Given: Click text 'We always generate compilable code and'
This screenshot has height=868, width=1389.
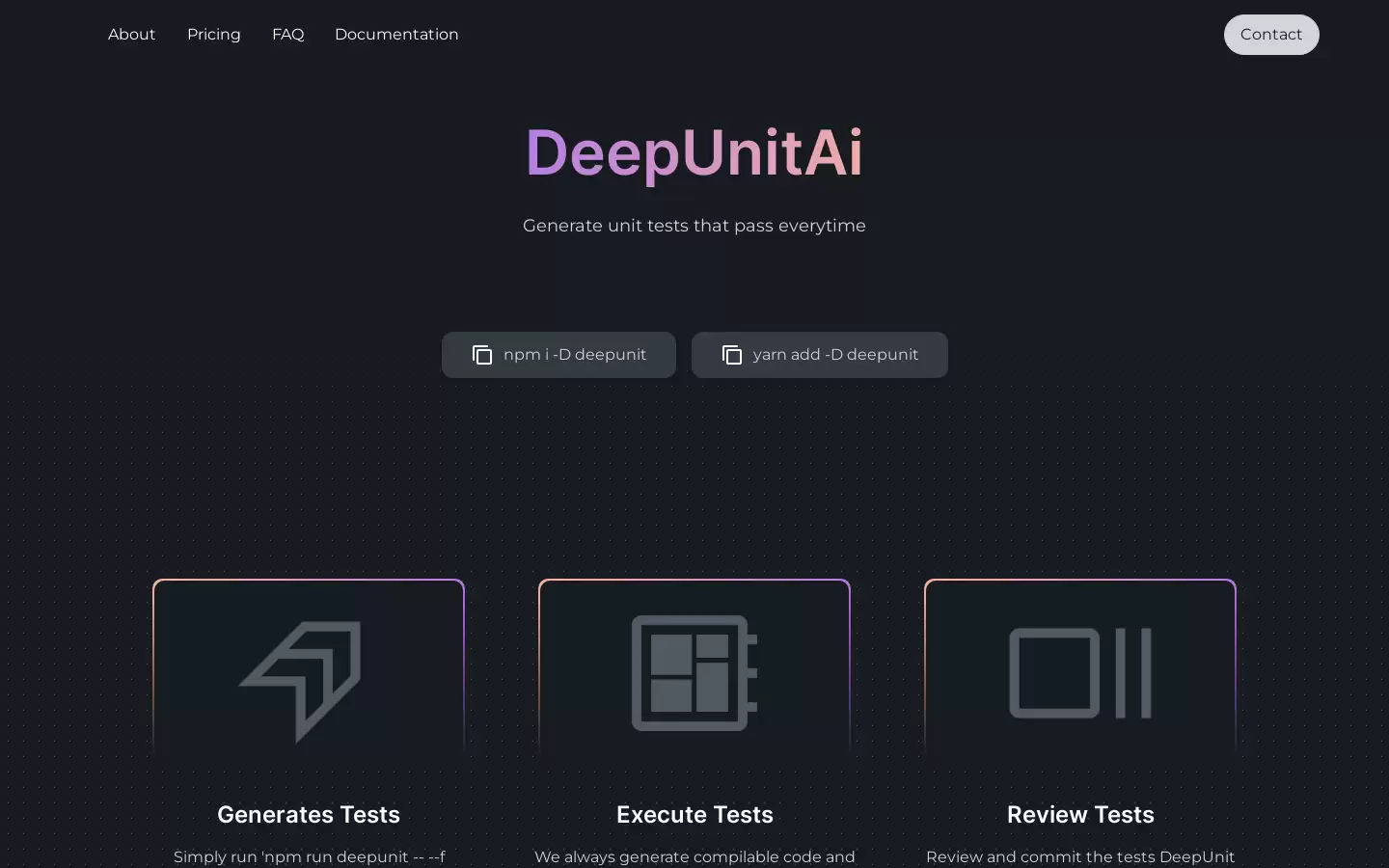Looking at the screenshot, I should point(694,856).
